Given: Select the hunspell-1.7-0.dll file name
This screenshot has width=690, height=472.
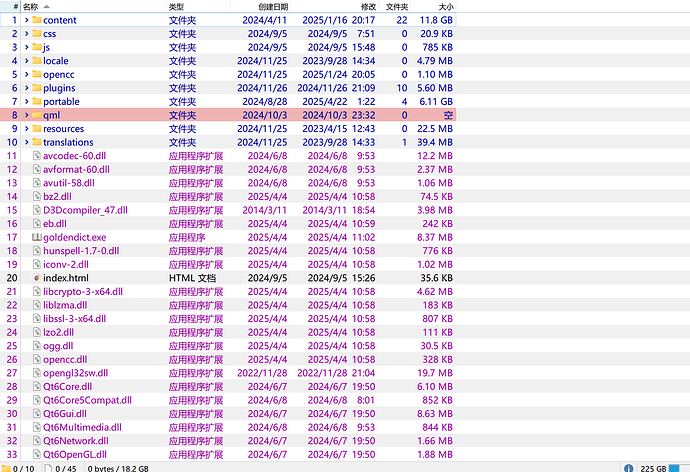Looking at the screenshot, I should pyautogui.click(x=81, y=250).
